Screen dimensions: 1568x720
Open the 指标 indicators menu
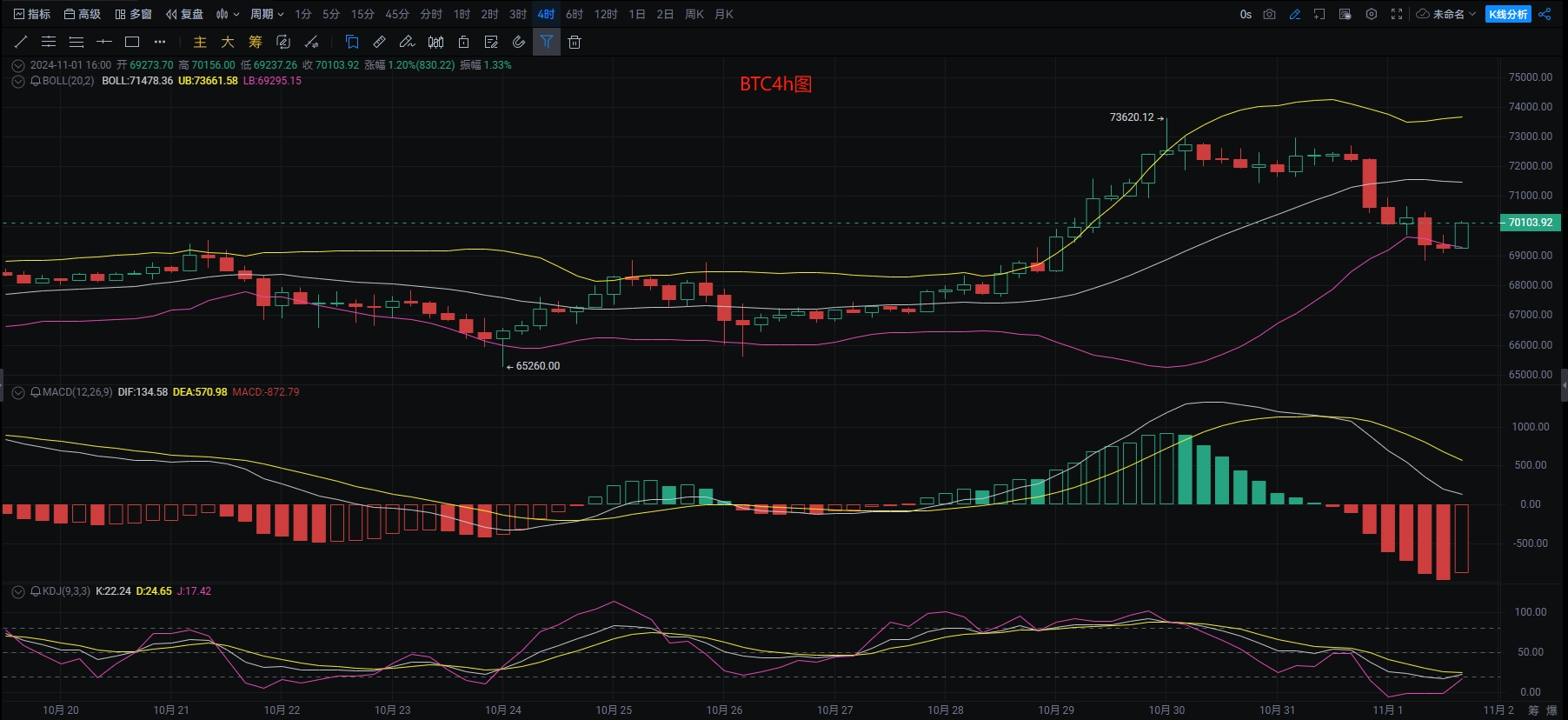point(32,14)
